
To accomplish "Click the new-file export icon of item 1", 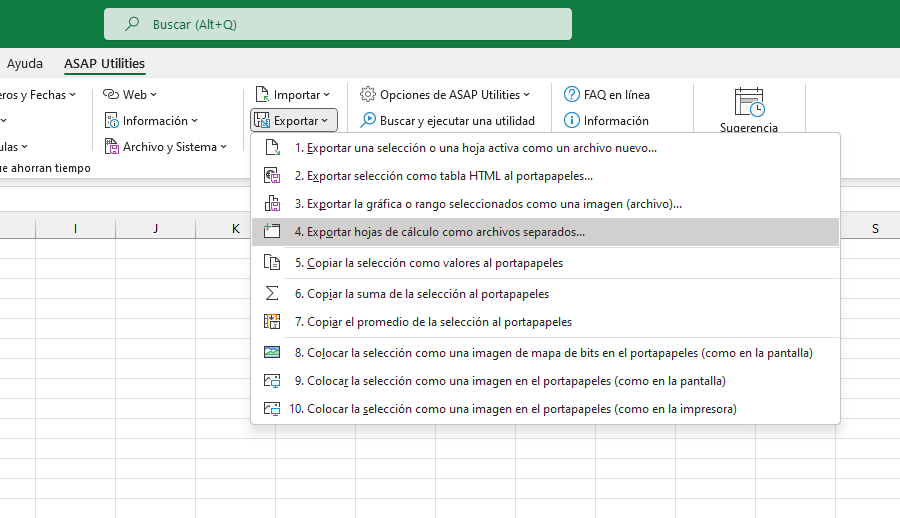I will 272,148.
